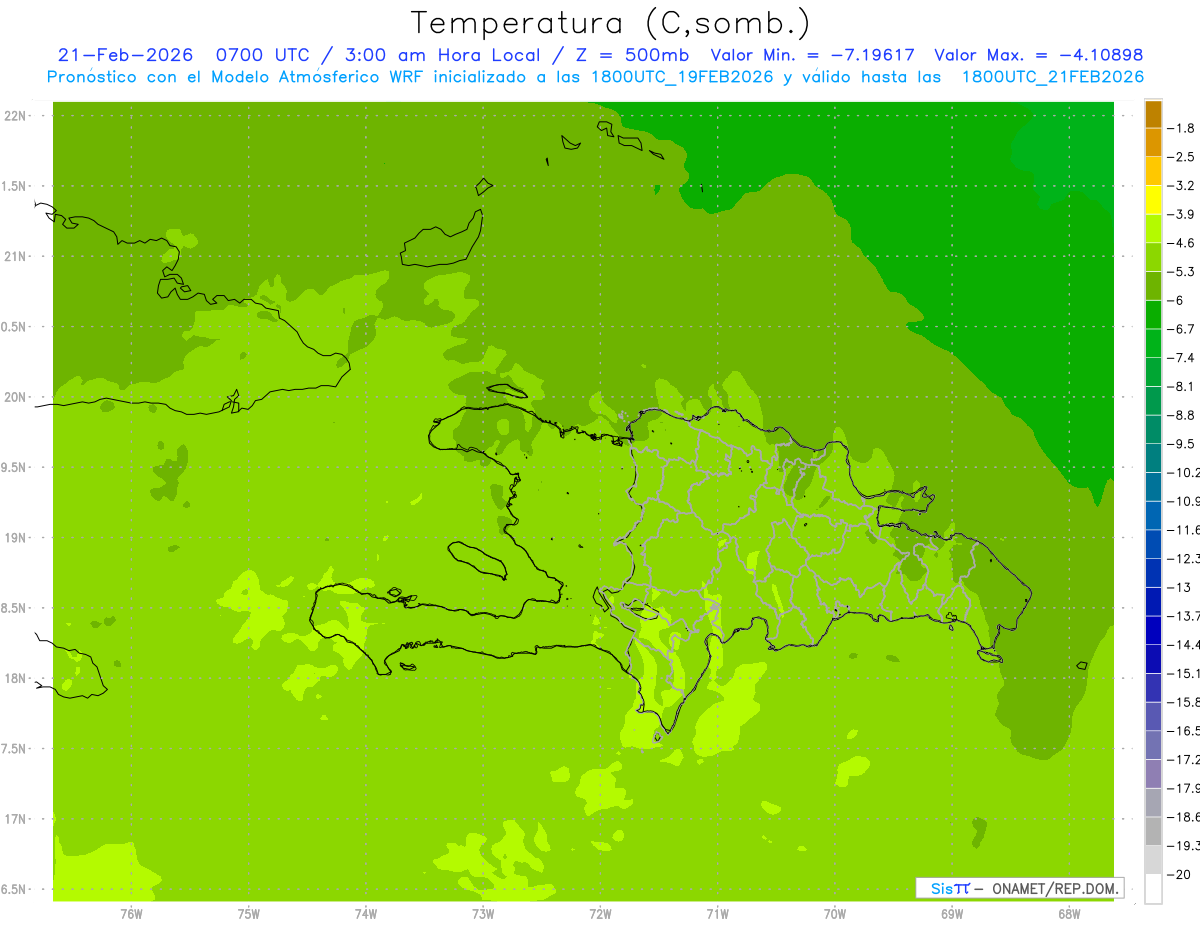Viewport: 1200px width, 927px height.
Task: Click the '0.5N' latitude label
Action: click(x=14, y=327)
